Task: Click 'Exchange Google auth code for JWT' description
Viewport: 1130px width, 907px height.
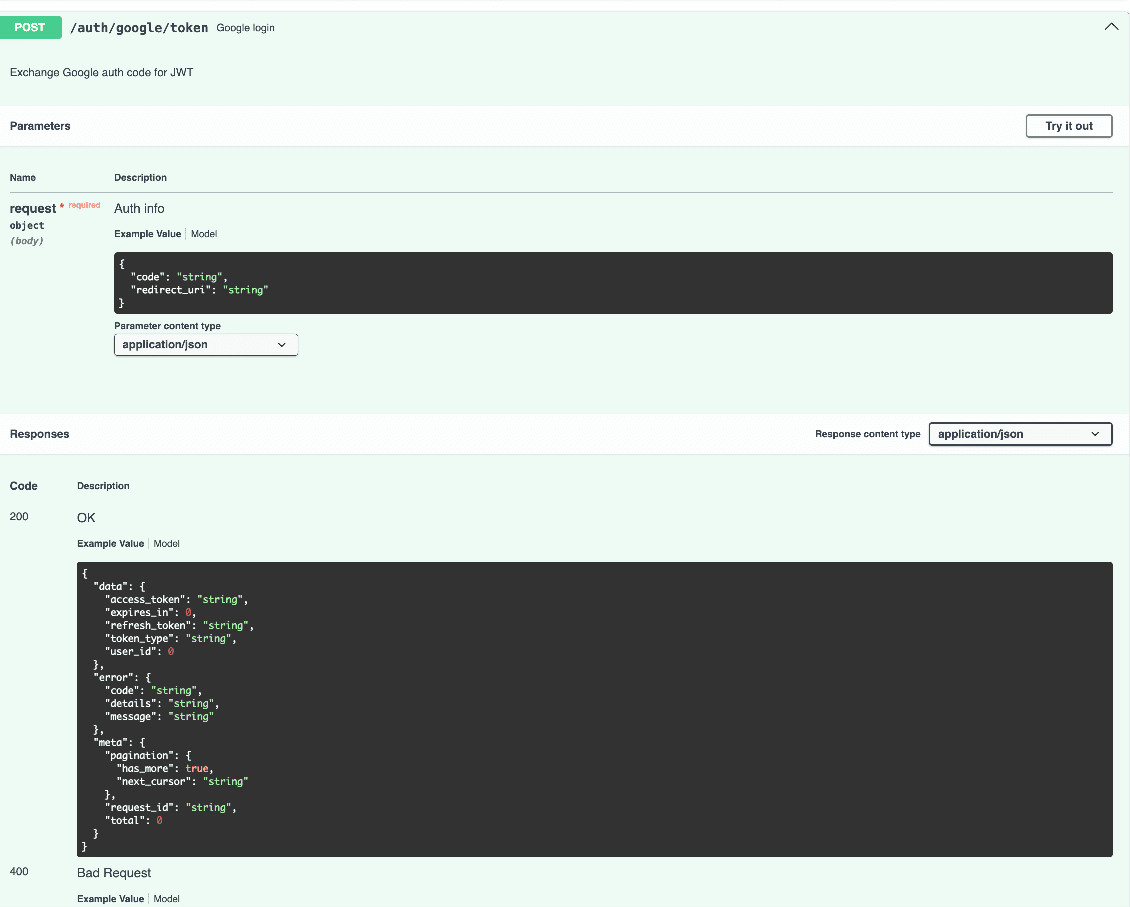Action: 102,72
